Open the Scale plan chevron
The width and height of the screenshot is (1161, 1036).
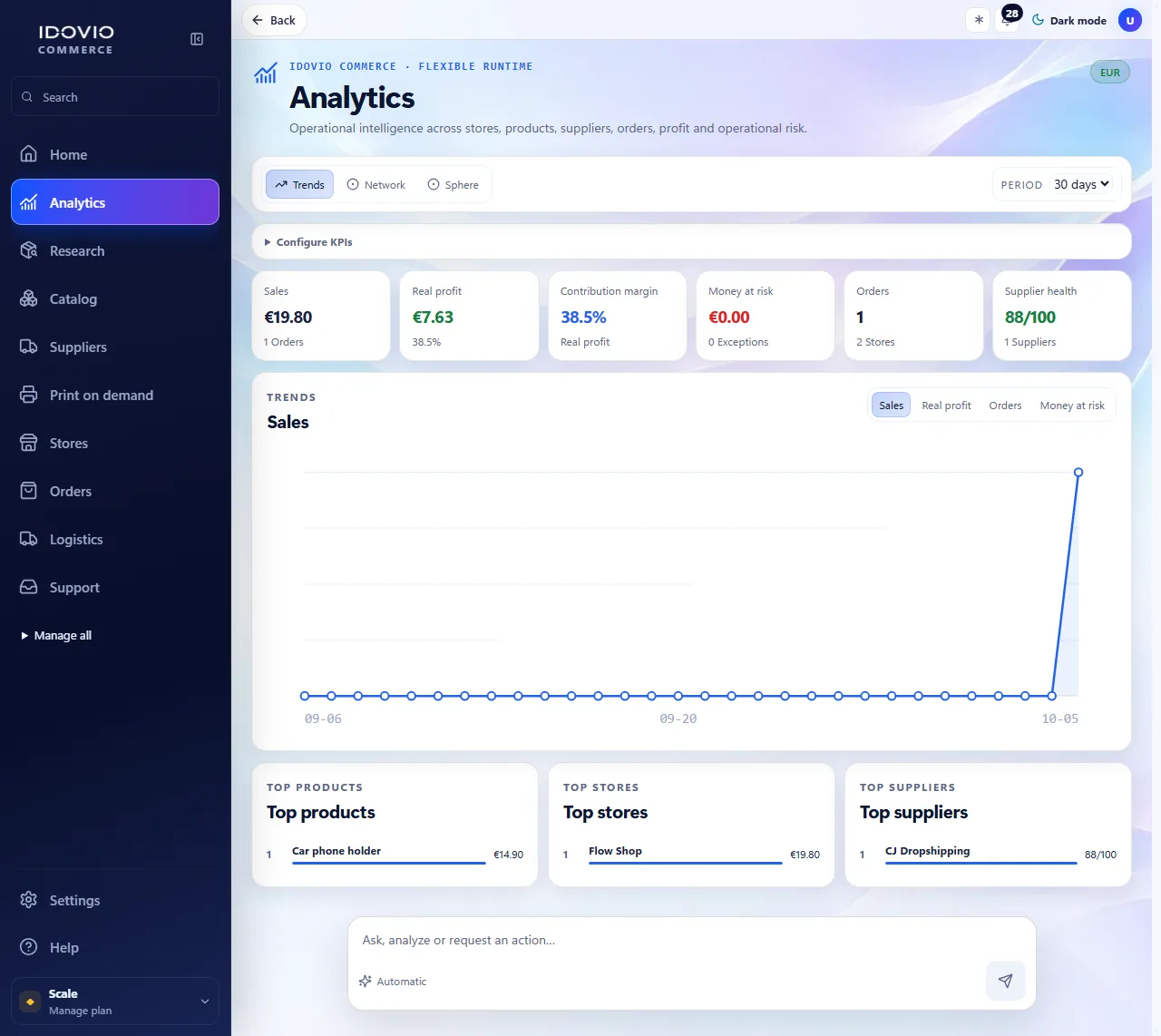click(x=205, y=1002)
